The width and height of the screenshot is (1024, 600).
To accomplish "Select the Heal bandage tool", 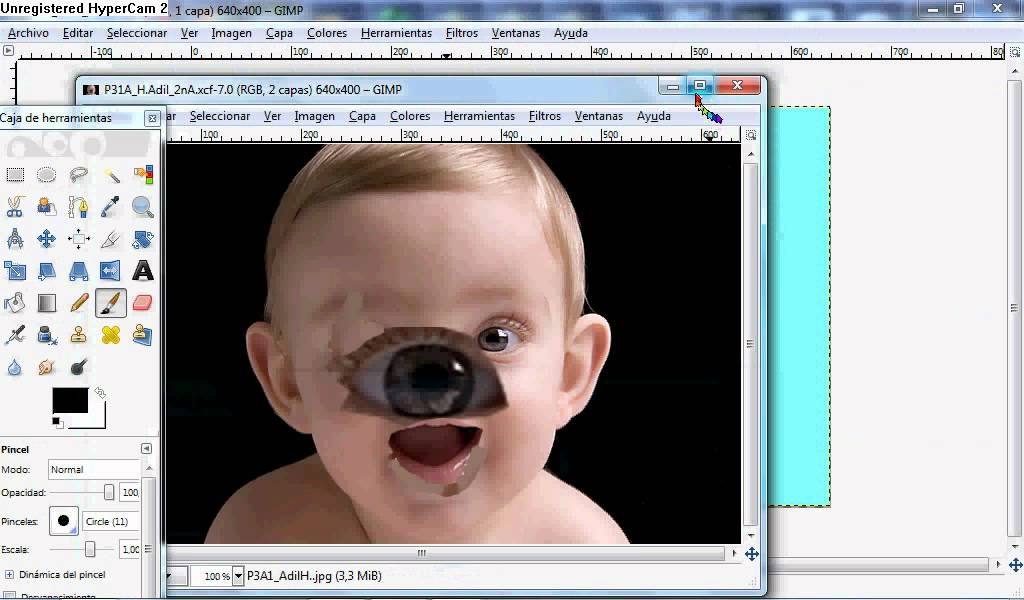I will (111, 335).
